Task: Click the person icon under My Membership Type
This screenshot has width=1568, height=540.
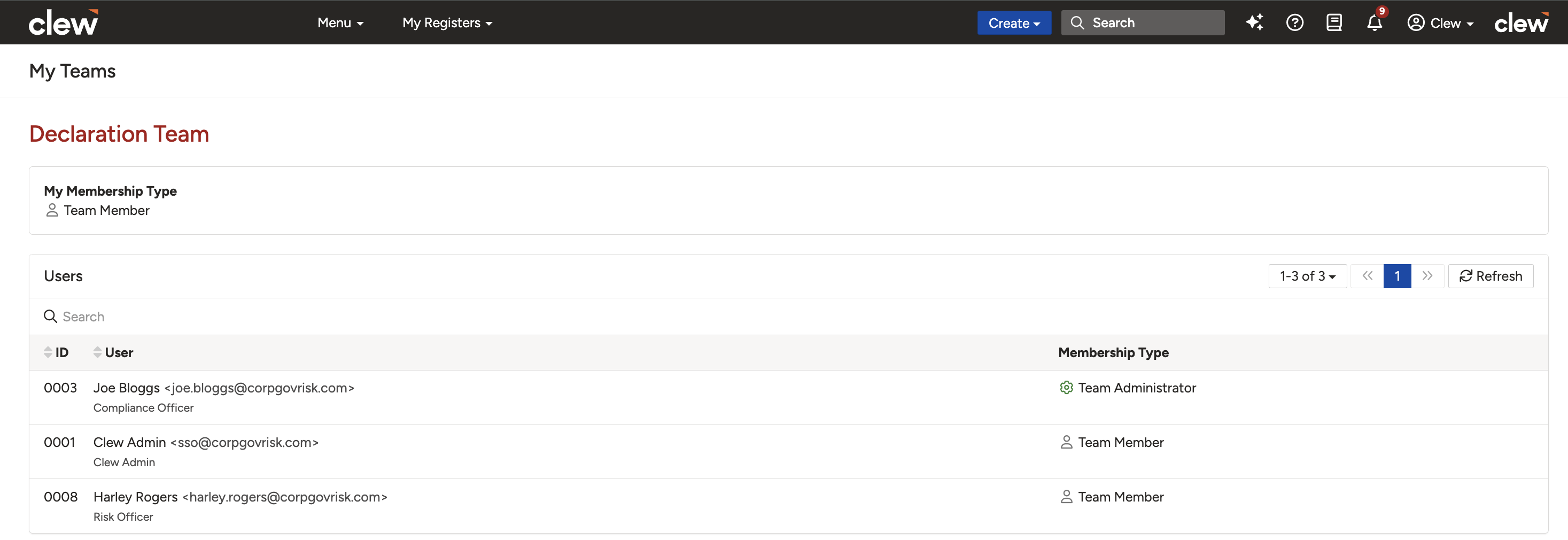Action: [52, 211]
